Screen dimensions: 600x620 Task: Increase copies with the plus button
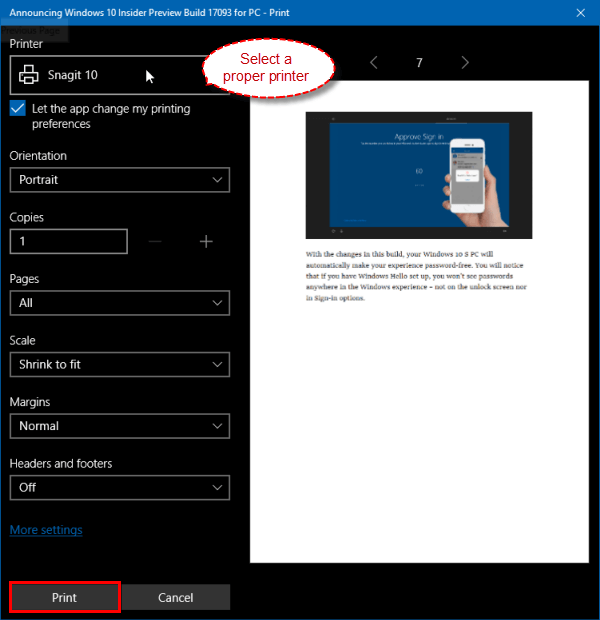206,241
